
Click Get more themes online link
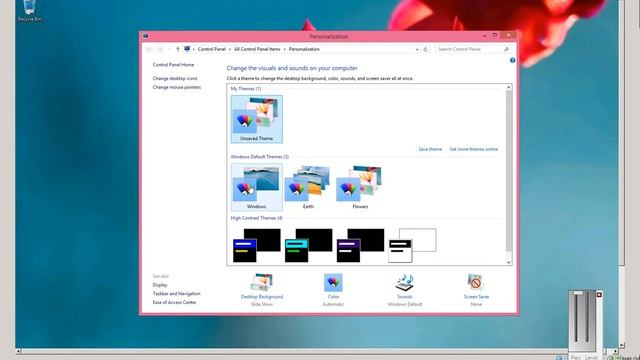[x=473, y=149]
